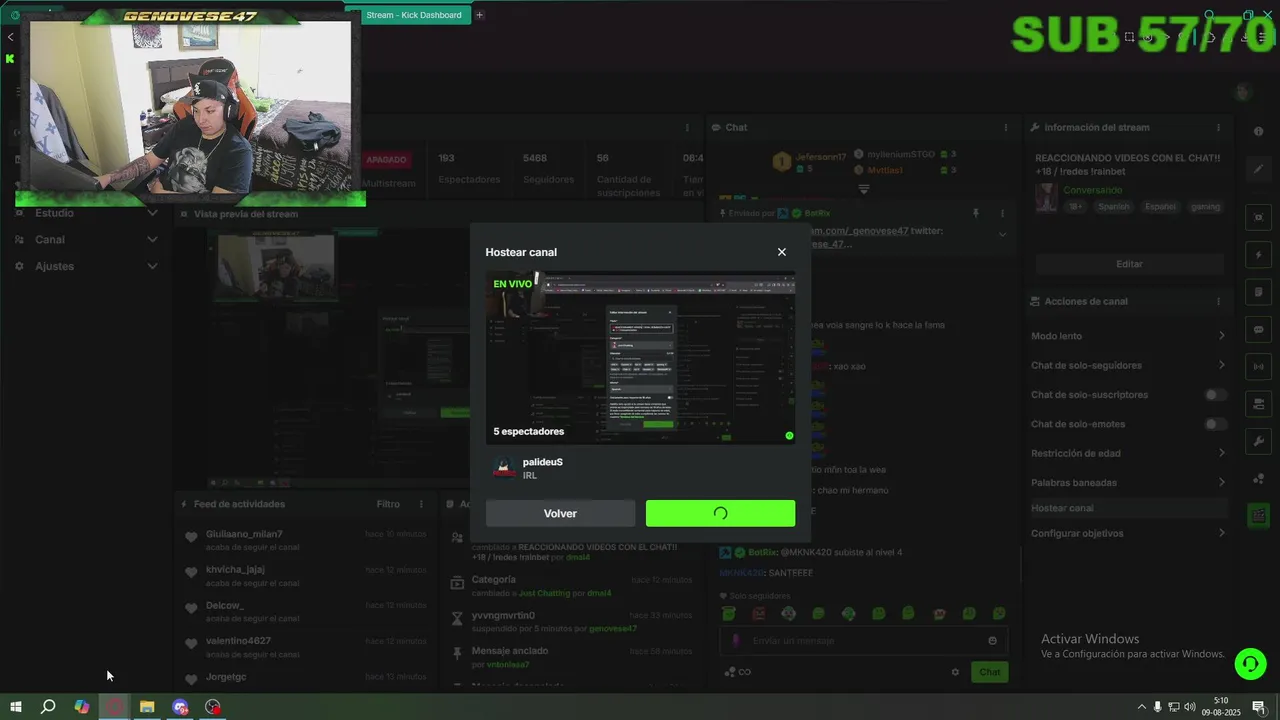The image size is (1280, 720).
Task: Click the green Chat send button
Action: pos(989,672)
